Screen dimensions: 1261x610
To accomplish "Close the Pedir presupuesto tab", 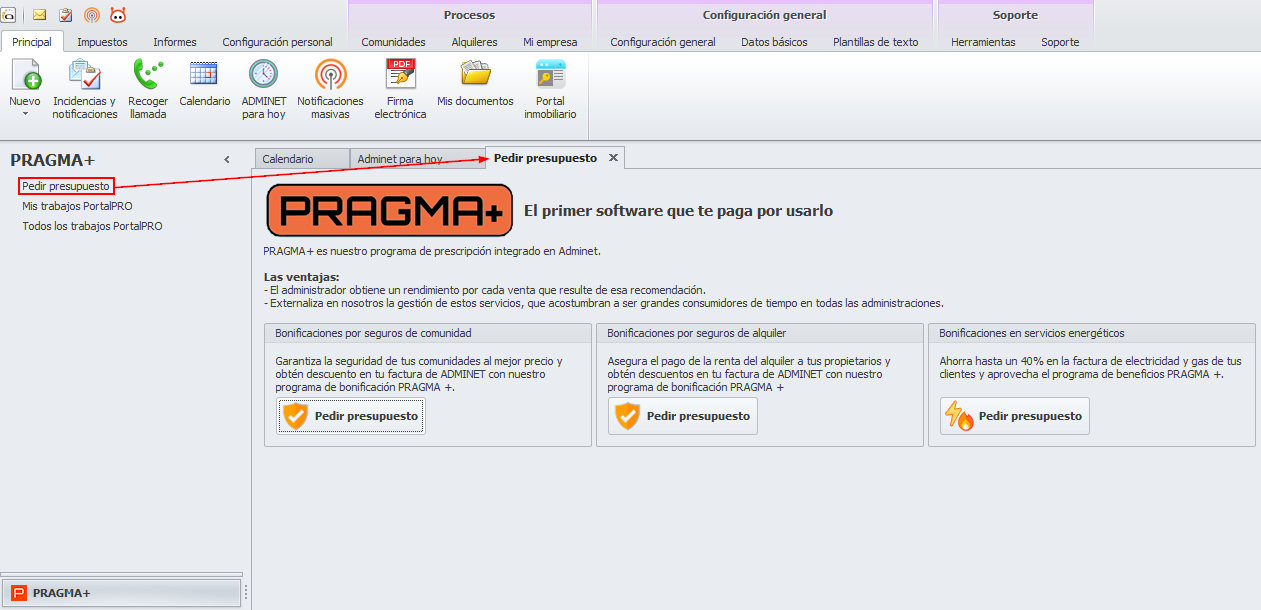I will point(613,158).
